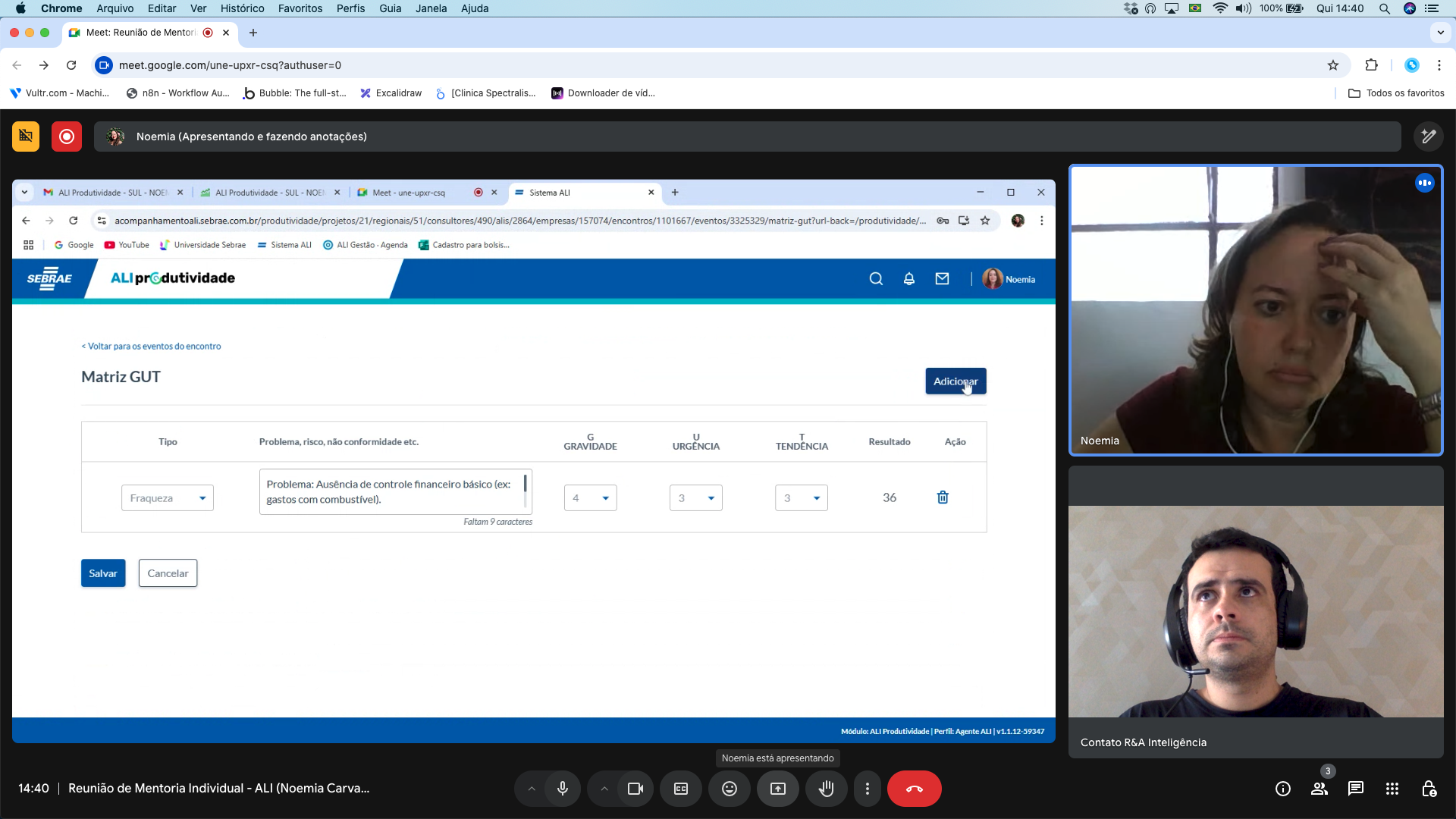Open meeting details info icon
Viewport: 1456px width, 819px height.
coord(1283,789)
